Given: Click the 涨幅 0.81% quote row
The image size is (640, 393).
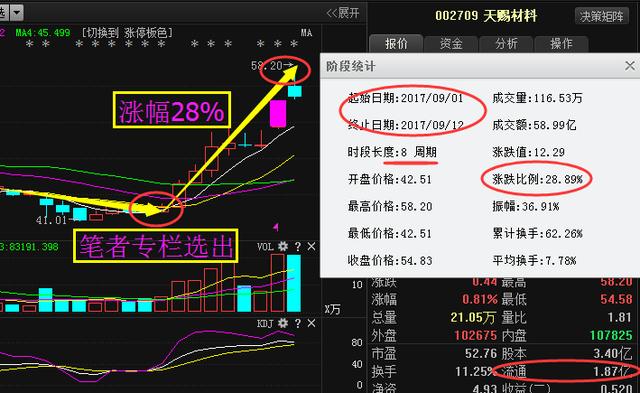Looking at the screenshot, I should pyautogui.click(x=434, y=300).
